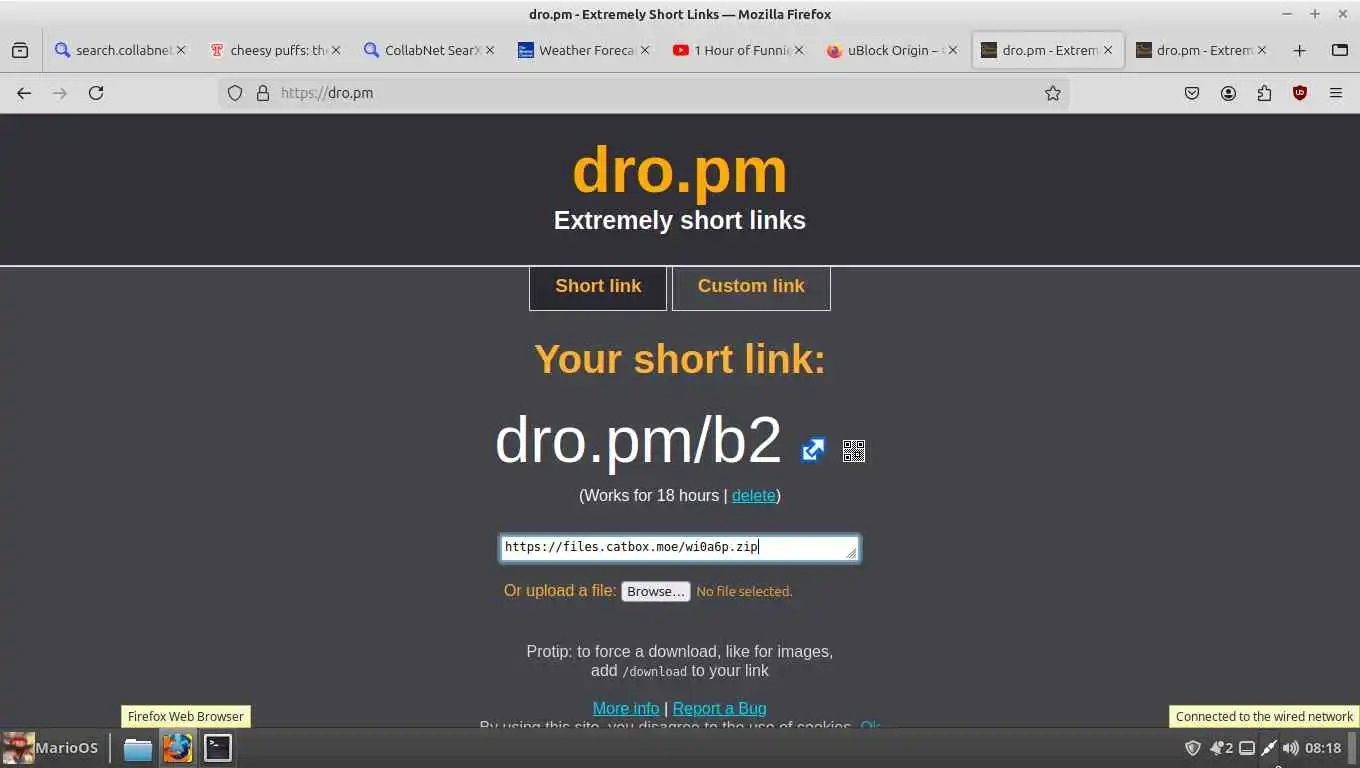1360x768 pixels.
Task: Open the Pocket save icon
Action: point(1192,93)
